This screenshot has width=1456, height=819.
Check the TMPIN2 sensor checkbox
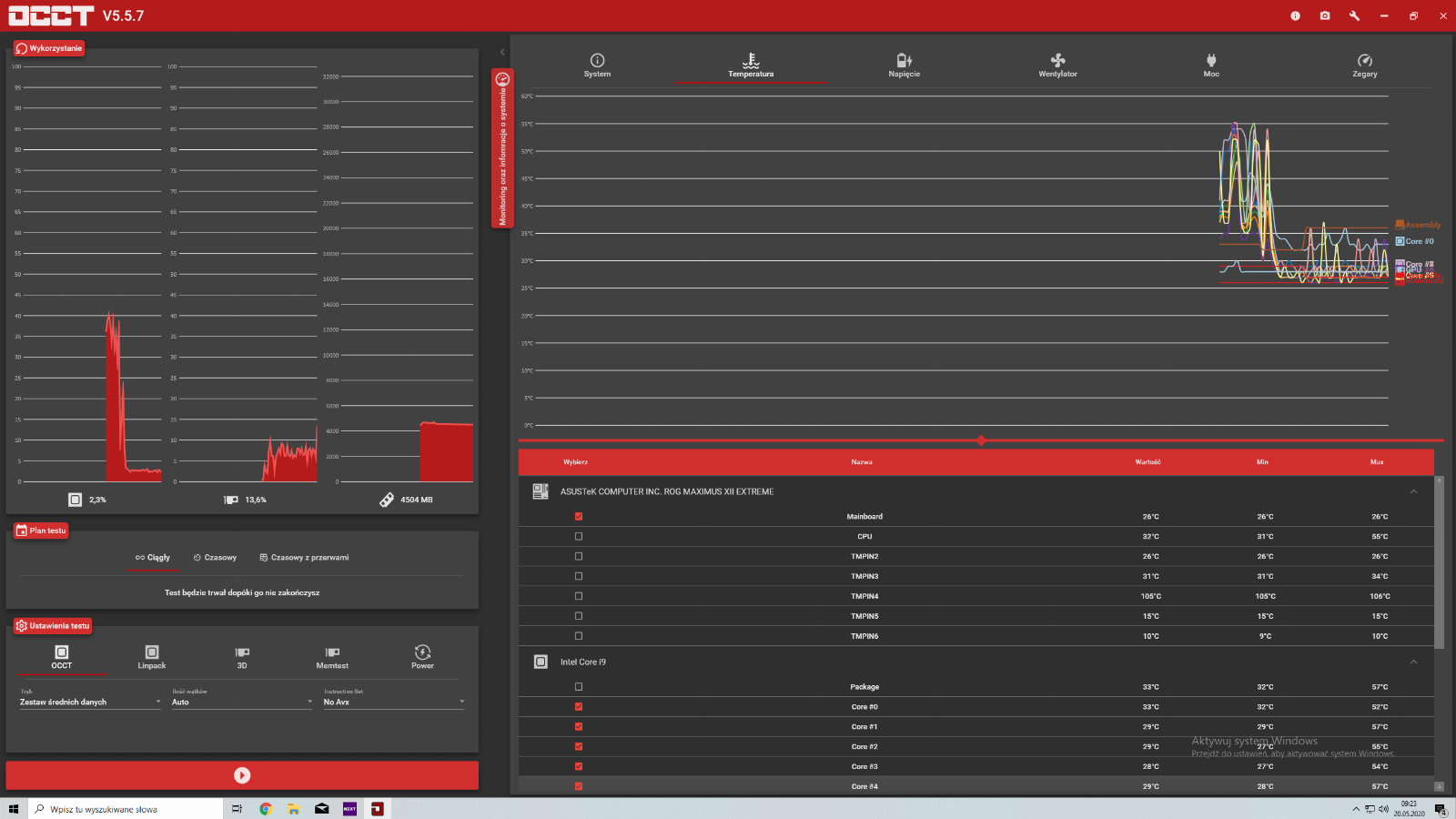coord(579,556)
